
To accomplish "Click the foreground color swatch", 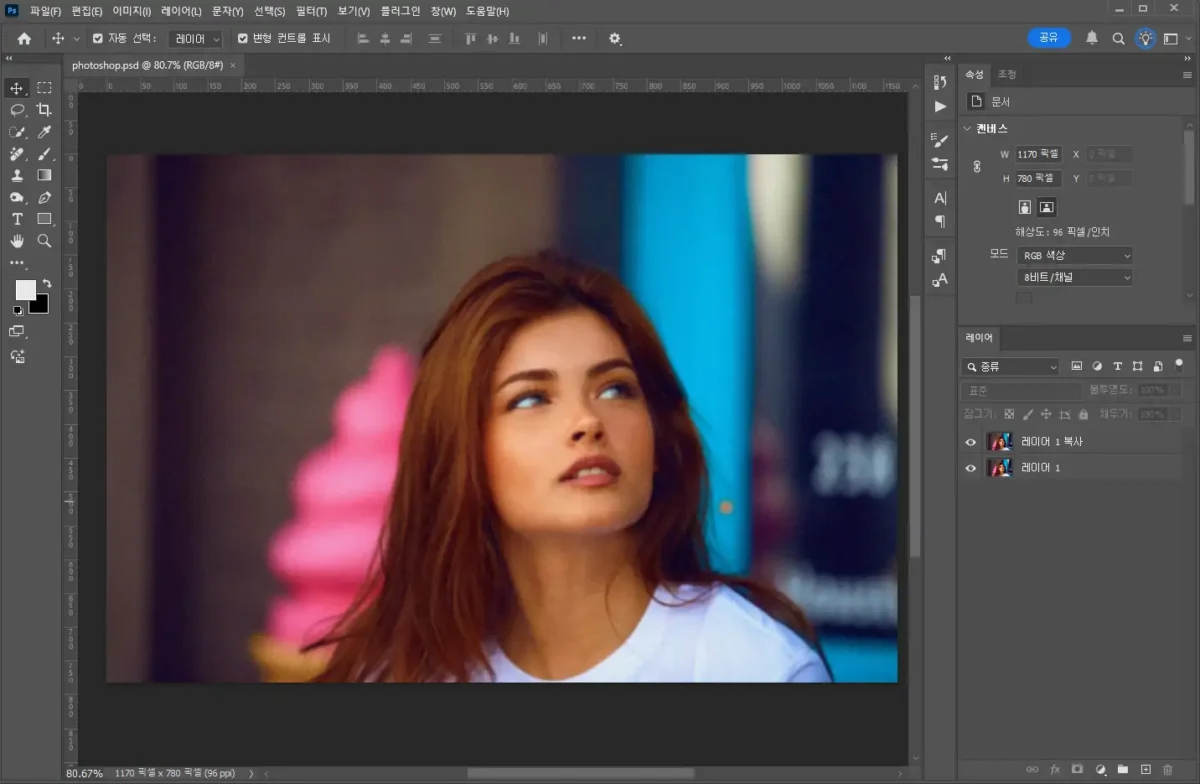I will pyautogui.click(x=26, y=291).
